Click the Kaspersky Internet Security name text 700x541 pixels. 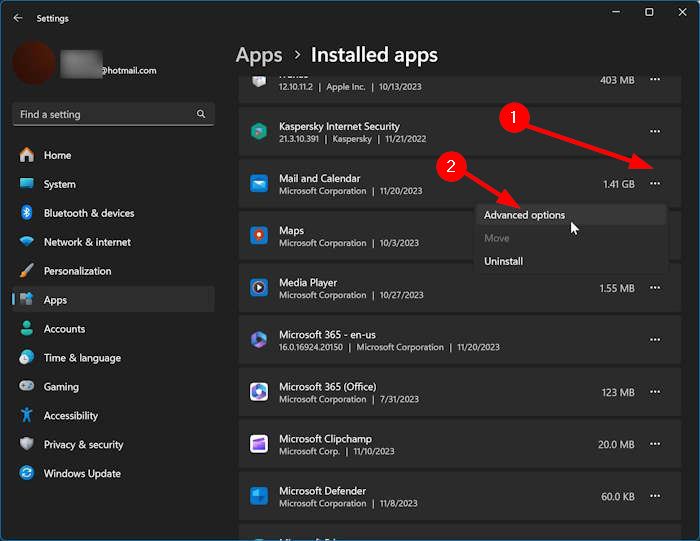pos(339,126)
